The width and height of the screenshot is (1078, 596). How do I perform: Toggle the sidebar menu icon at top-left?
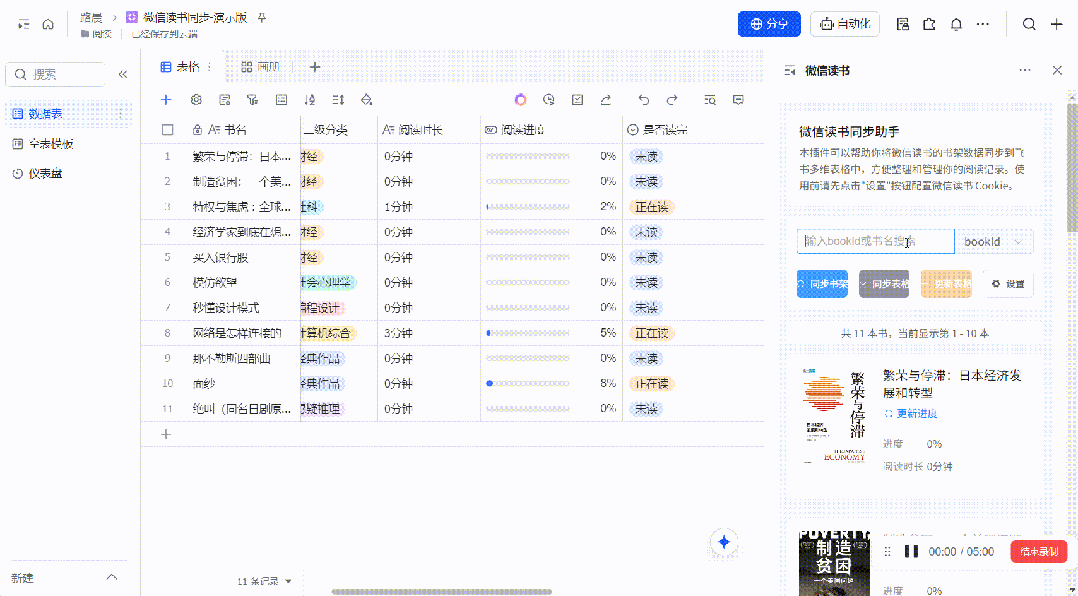(x=24, y=24)
